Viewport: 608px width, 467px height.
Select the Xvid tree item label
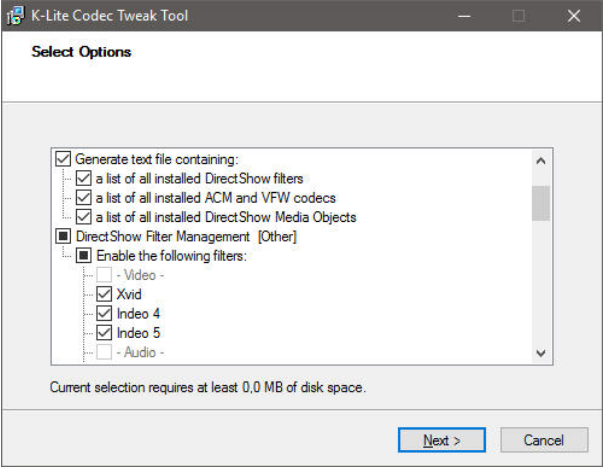(128, 294)
